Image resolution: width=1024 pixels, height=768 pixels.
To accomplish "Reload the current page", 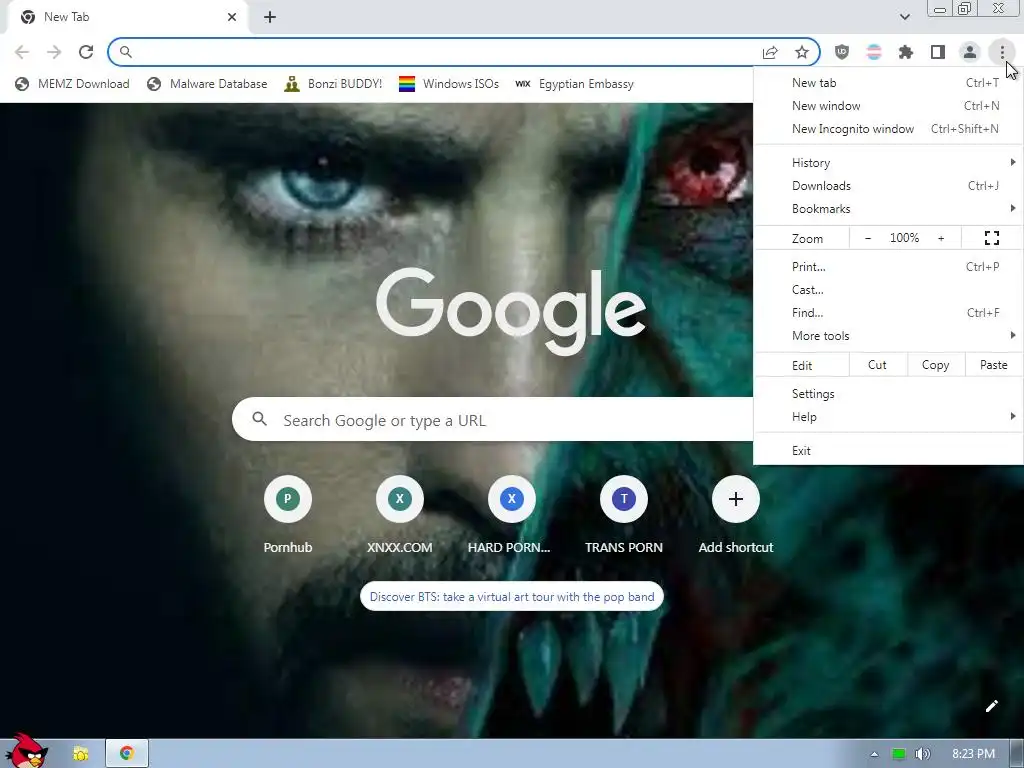I will click(86, 52).
